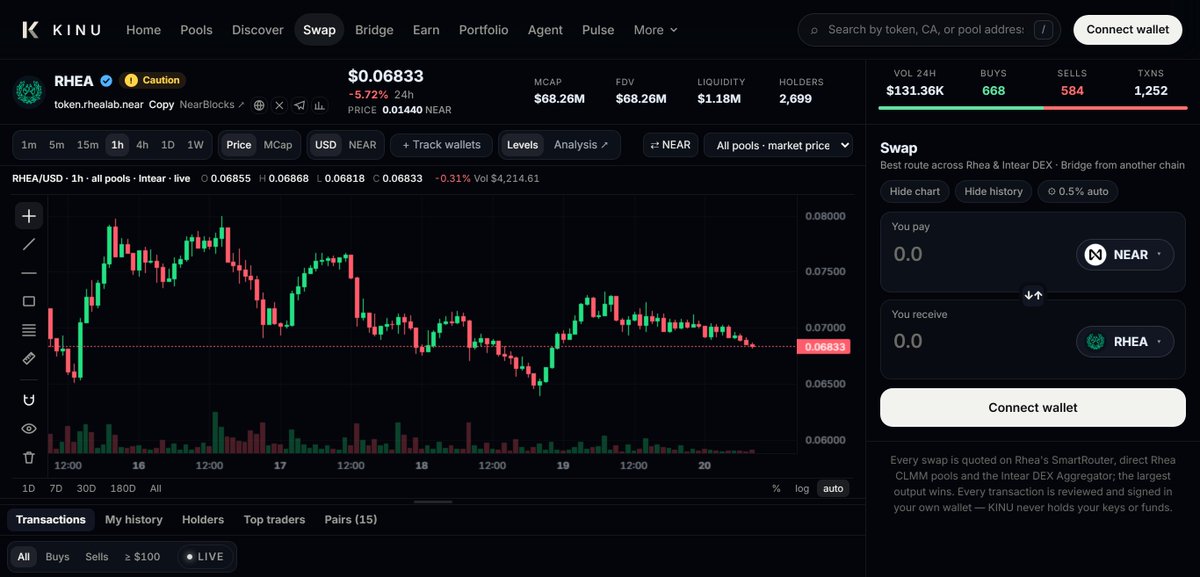The image size is (1200, 577).
Task: Open the RHEA Telegram link icon
Action: 300,105
